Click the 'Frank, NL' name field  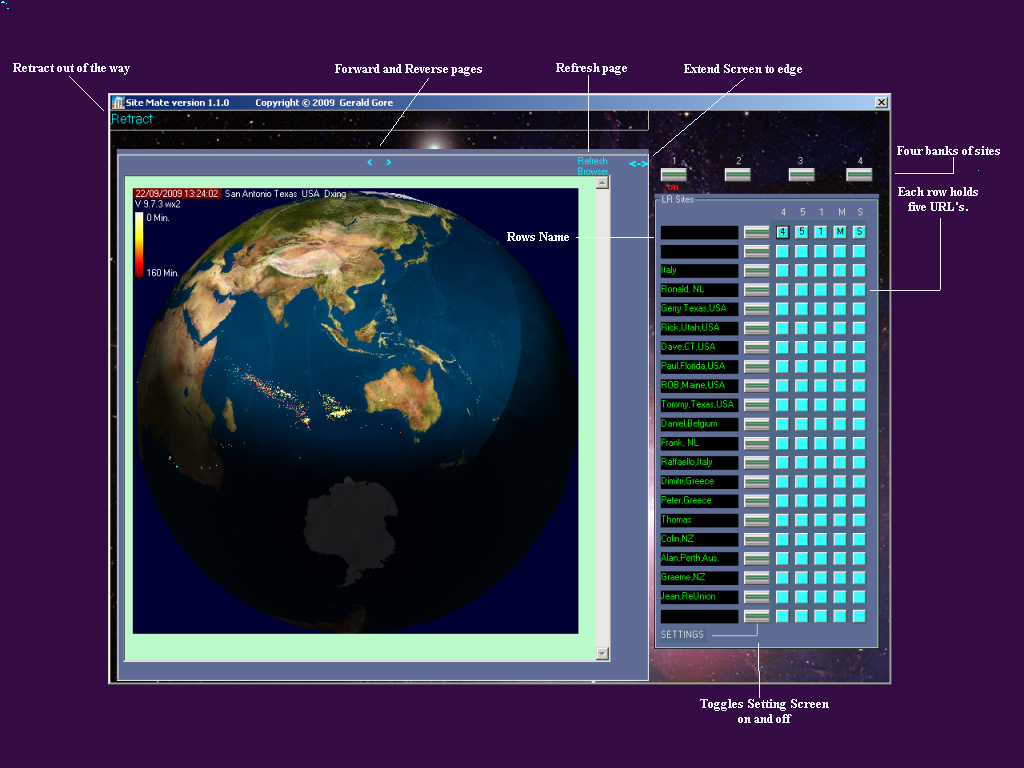(699, 443)
